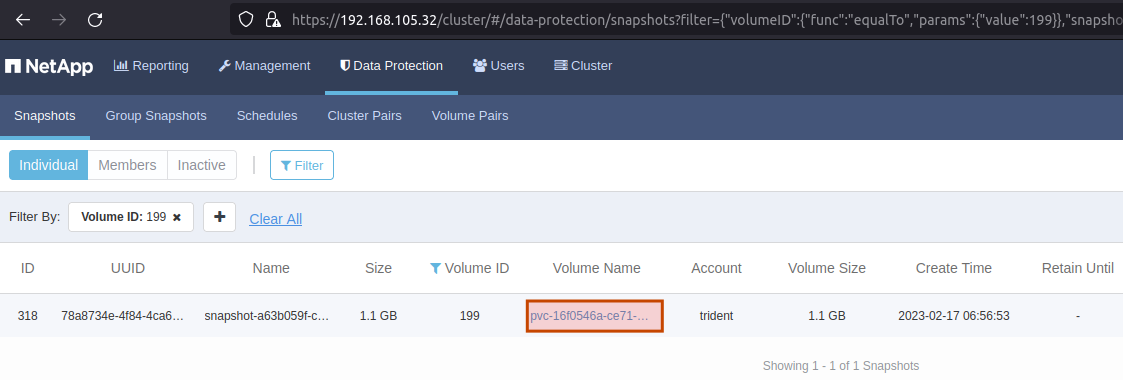Click the snapshot-a63b059f name cell

coord(266,316)
